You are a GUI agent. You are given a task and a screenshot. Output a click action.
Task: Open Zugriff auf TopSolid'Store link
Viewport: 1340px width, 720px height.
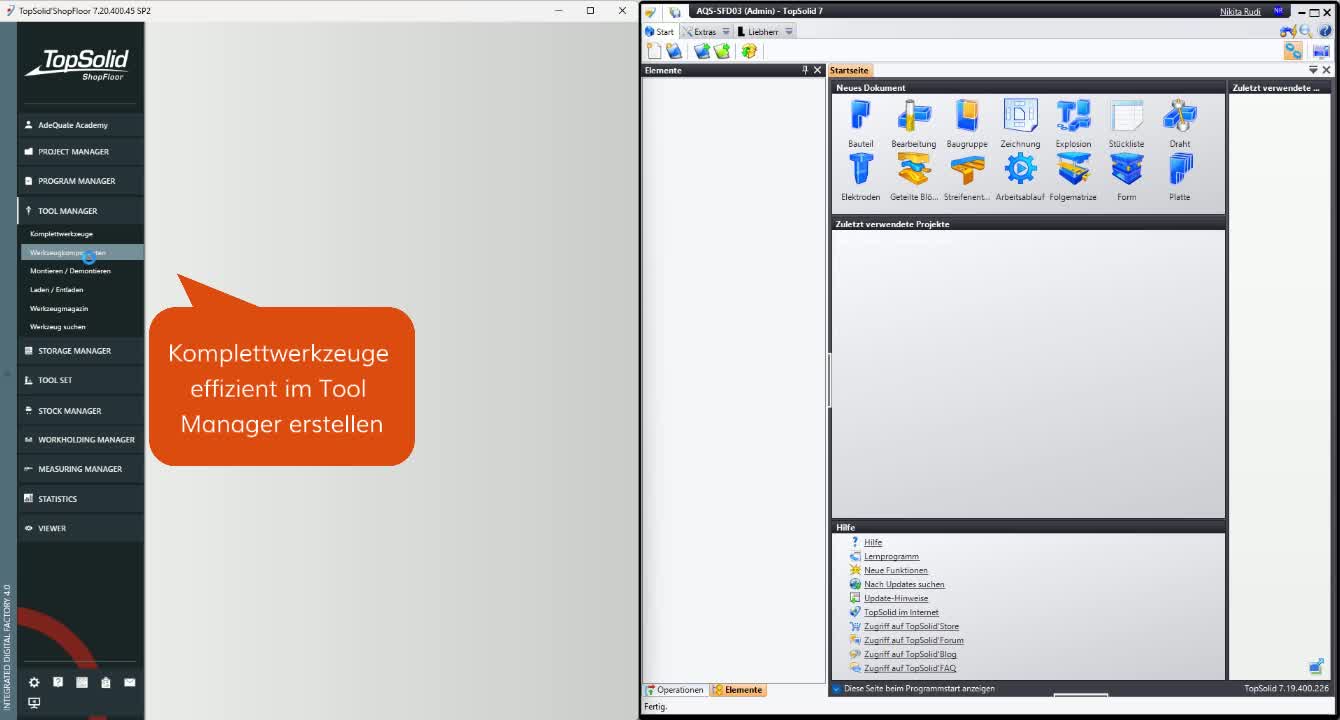pos(911,626)
